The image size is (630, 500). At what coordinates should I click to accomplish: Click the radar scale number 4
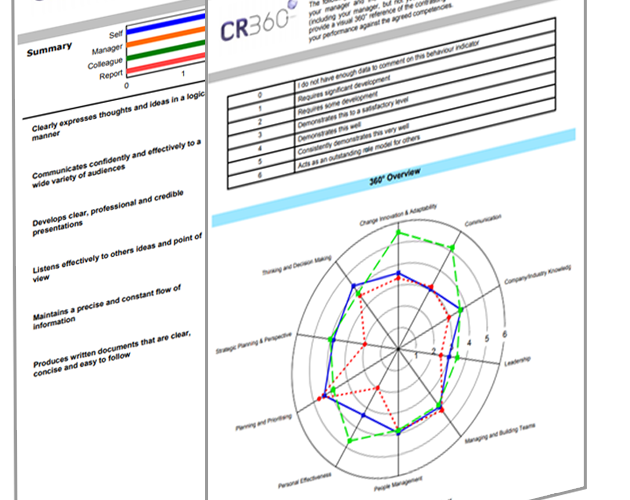(x=468, y=343)
